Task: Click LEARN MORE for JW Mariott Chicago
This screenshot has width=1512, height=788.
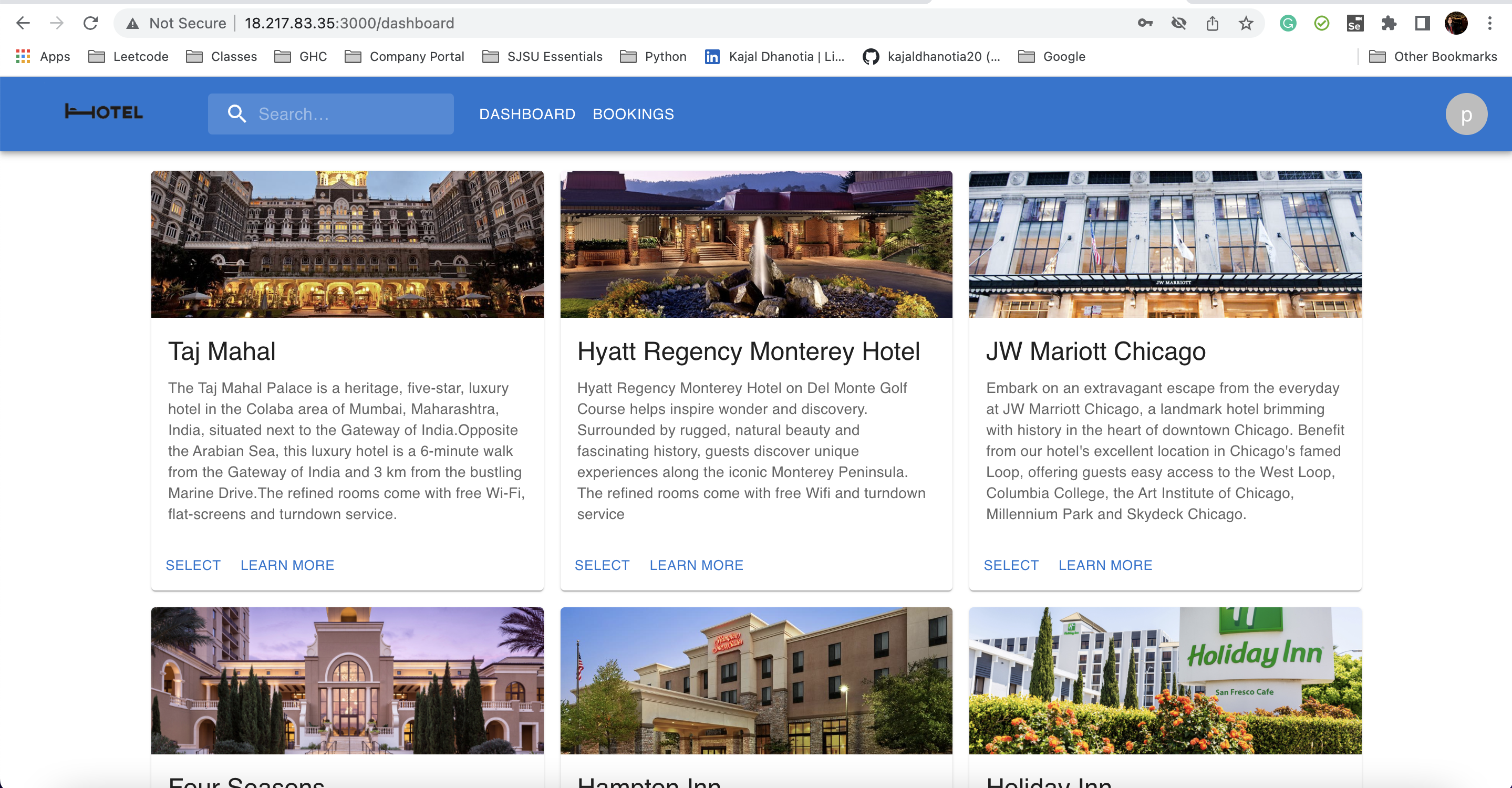Action: coord(1105,565)
